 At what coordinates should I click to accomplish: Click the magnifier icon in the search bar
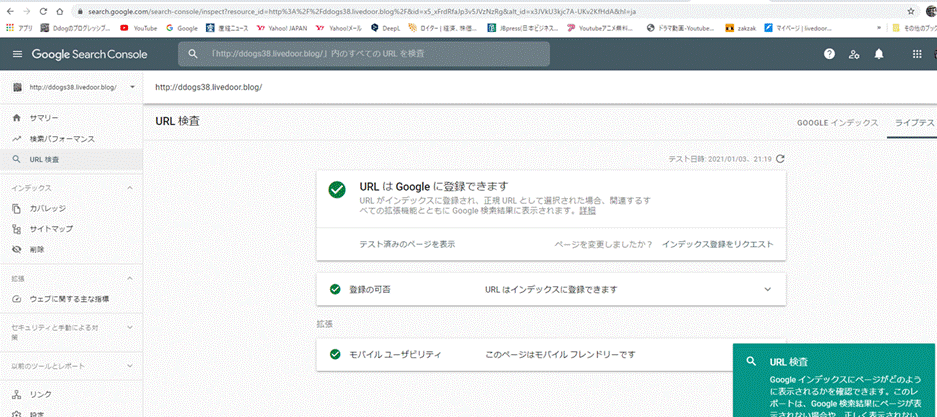coord(192,54)
